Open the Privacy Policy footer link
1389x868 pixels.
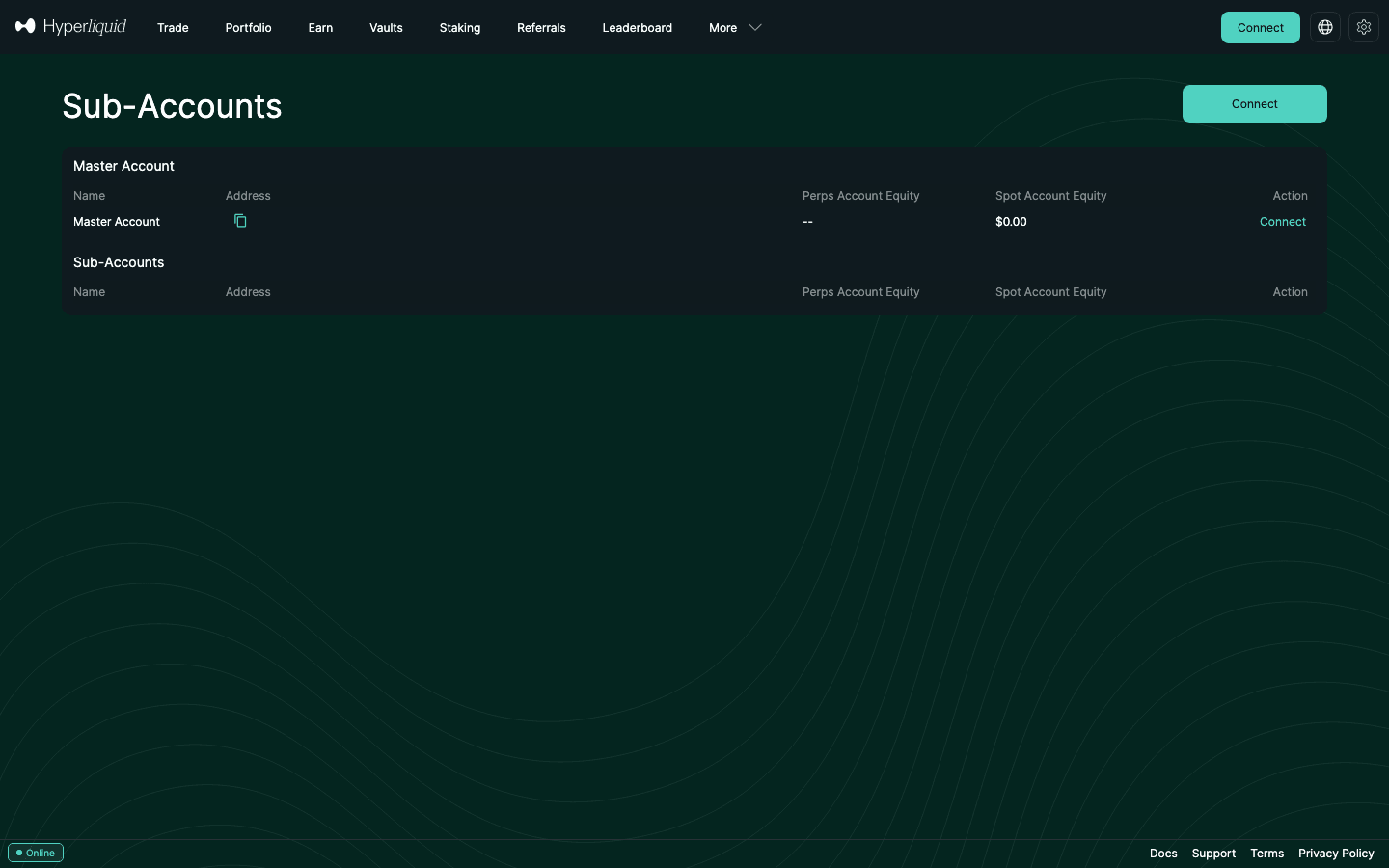(x=1336, y=854)
